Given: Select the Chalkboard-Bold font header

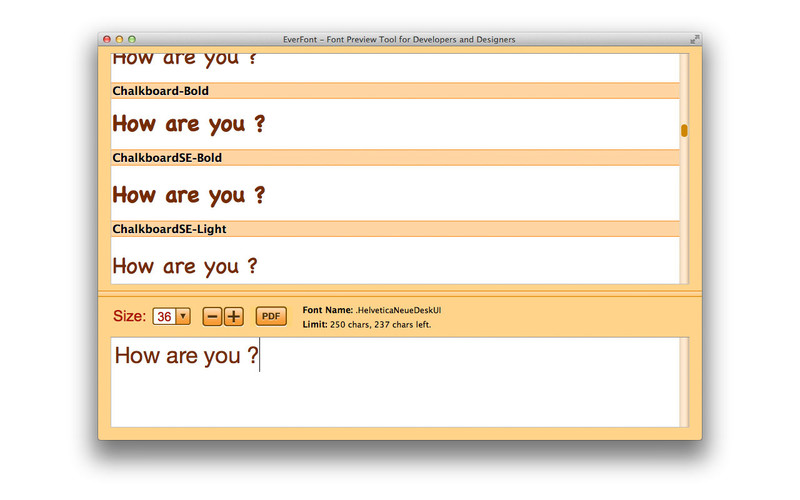Looking at the screenshot, I should pos(395,91).
